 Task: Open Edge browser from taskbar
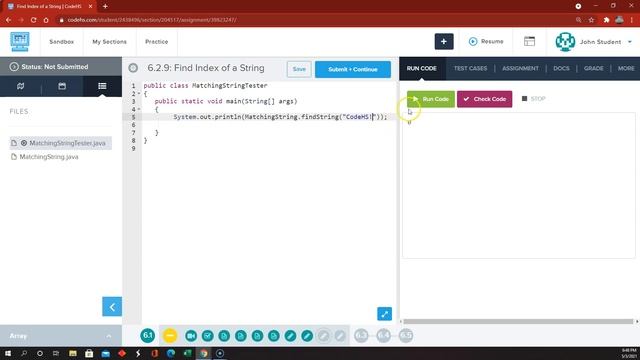pyautogui.click(x=171, y=353)
